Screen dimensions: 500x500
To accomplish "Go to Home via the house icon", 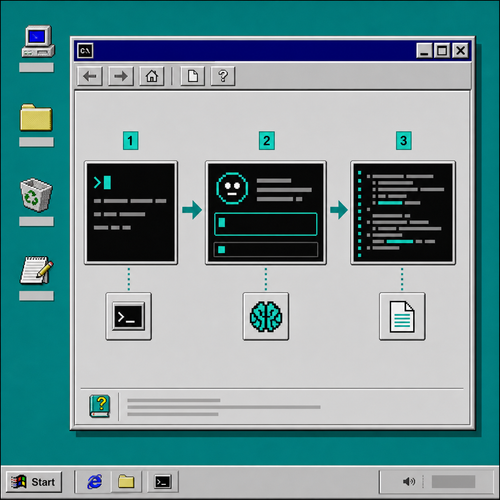I will click(152, 76).
